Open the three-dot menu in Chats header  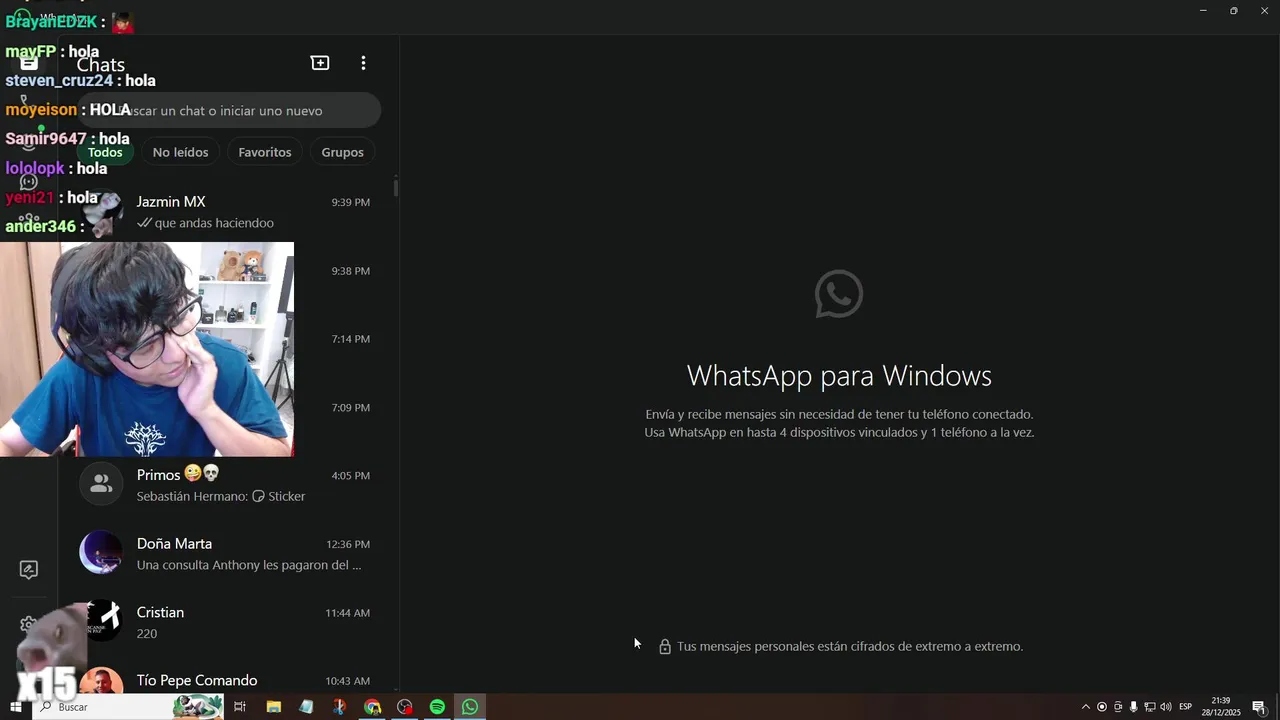pos(363,63)
